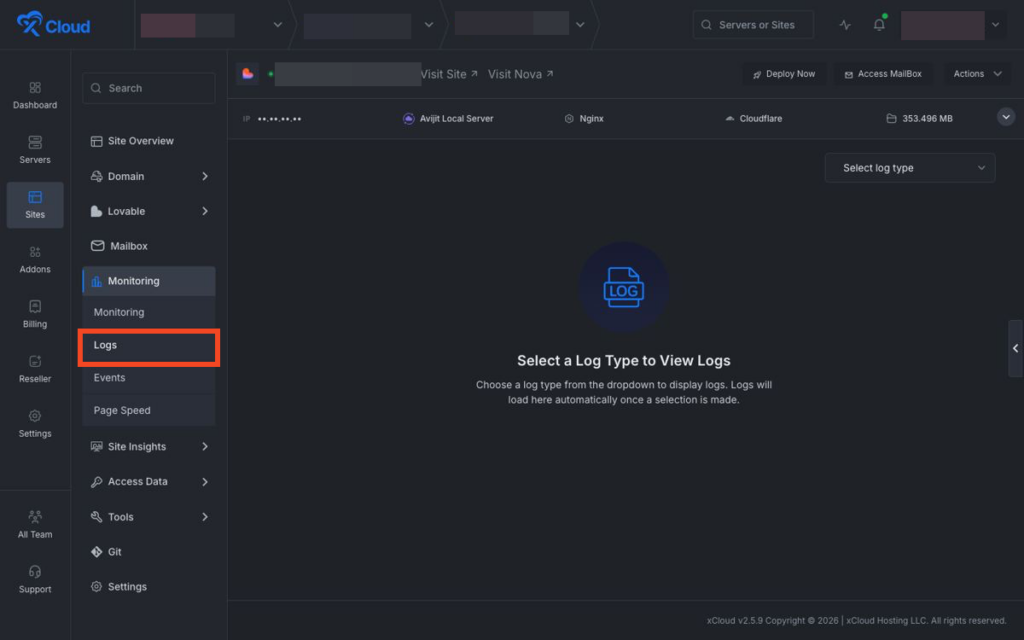Click the Cloudflare cloud icon
Viewport: 1024px width, 640px height.
click(x=729, y=118)
